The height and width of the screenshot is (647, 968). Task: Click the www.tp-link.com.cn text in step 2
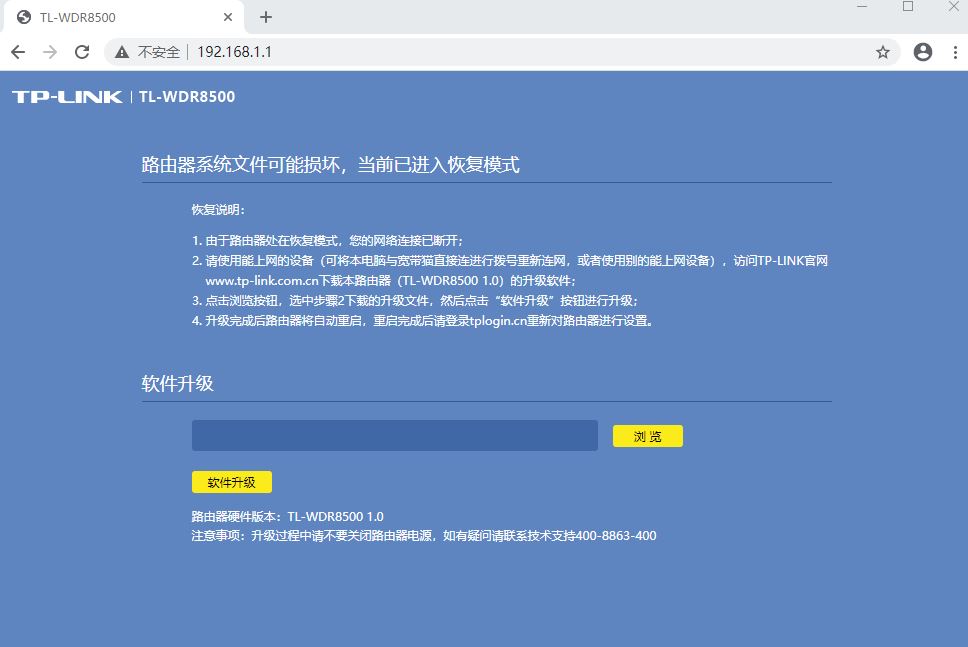click(262, 281)
